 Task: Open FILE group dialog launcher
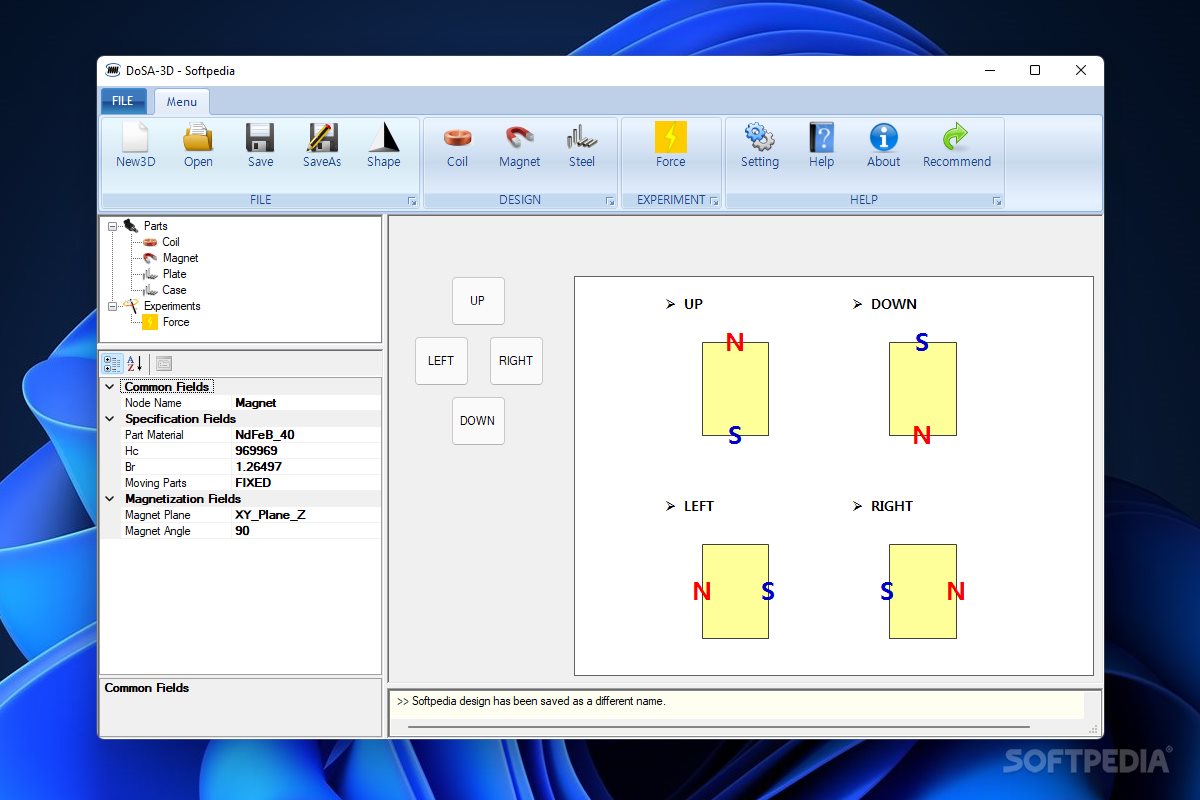[x=412, y=201]
